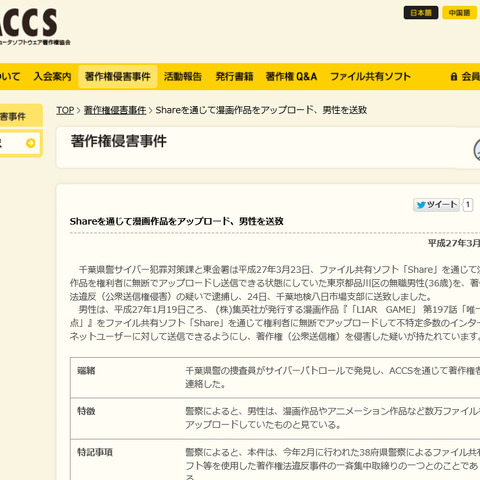480x480 pixels.
Task: Open ファイル共有ソフト navigation item
Action: [x=370, y=76]
